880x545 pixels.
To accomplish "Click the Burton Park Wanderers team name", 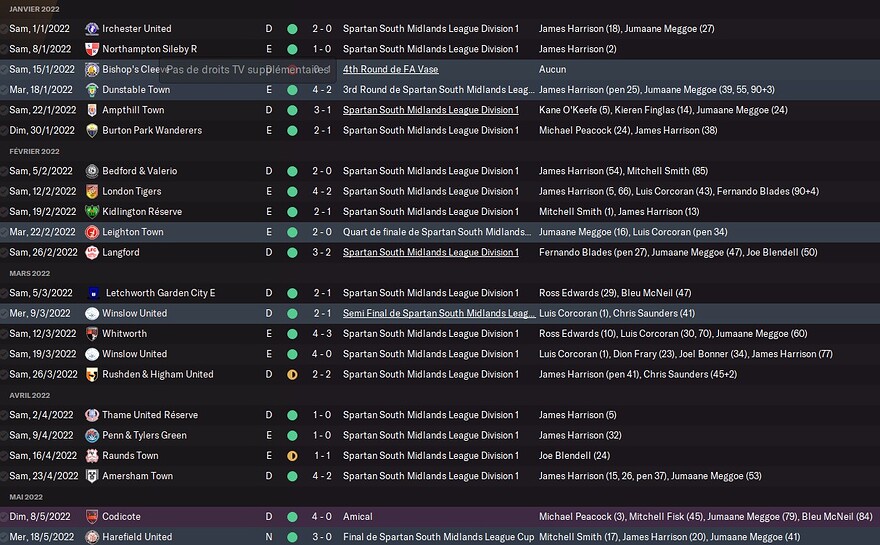I will [x=152, y=130].
